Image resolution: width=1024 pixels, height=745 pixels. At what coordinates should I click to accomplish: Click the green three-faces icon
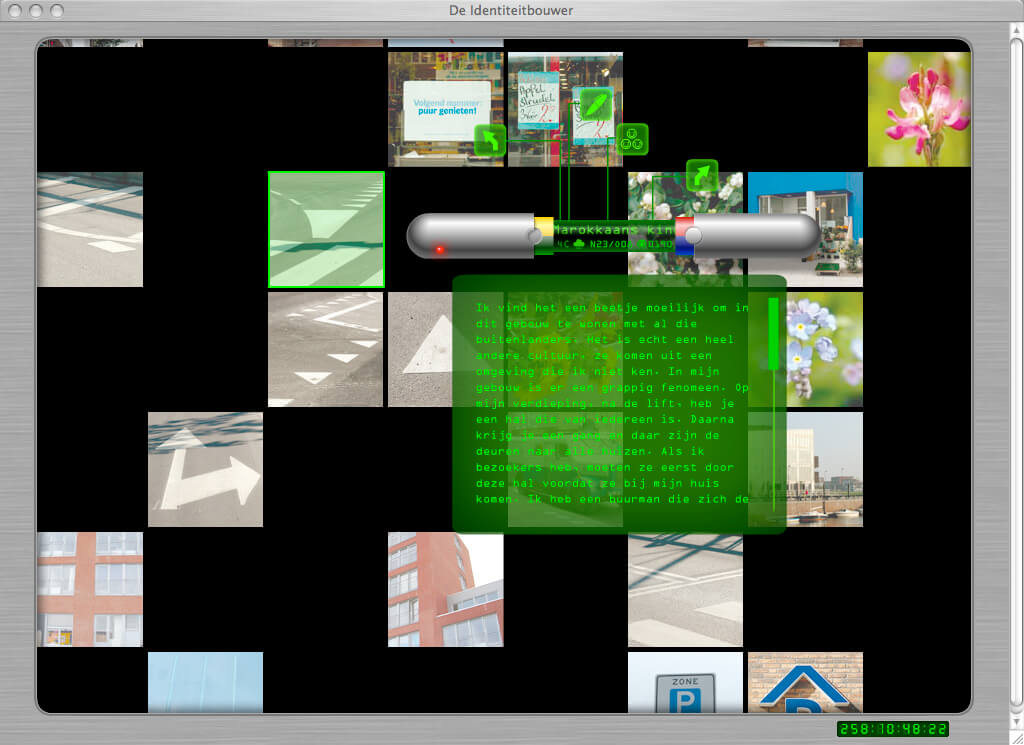click(x=632, y=140)
